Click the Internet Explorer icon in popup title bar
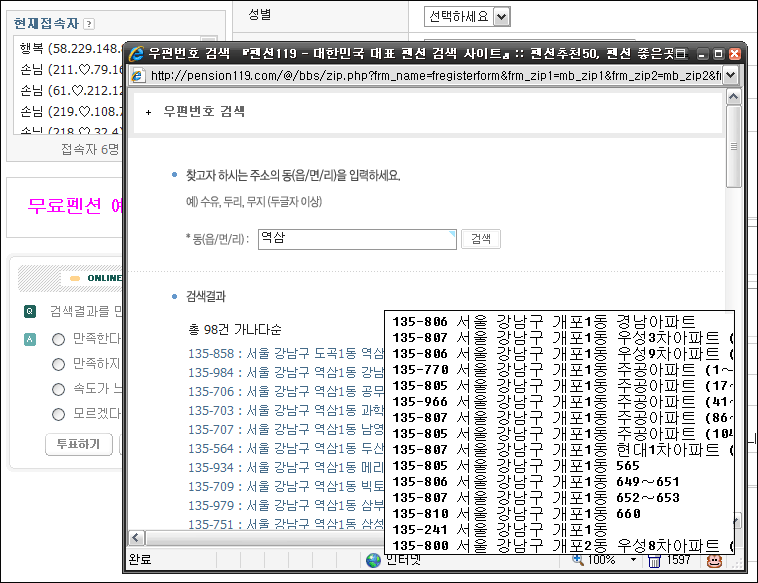This screenshot has width=758, height=583. pyautogui.click(x=135, y=53)
